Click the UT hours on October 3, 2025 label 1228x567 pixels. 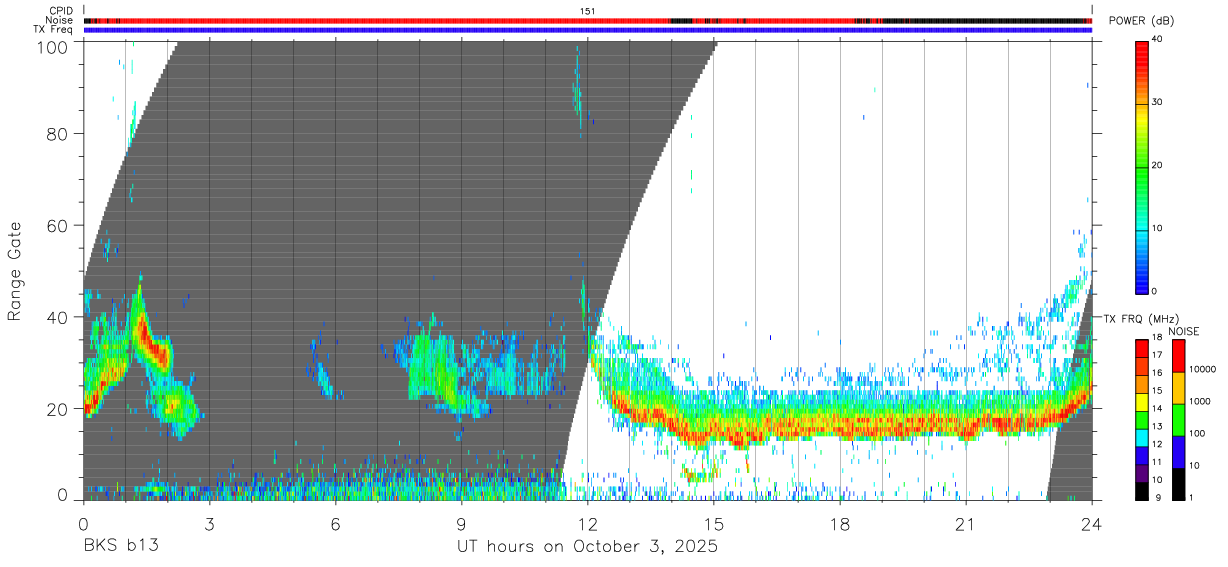pos(588,547)
